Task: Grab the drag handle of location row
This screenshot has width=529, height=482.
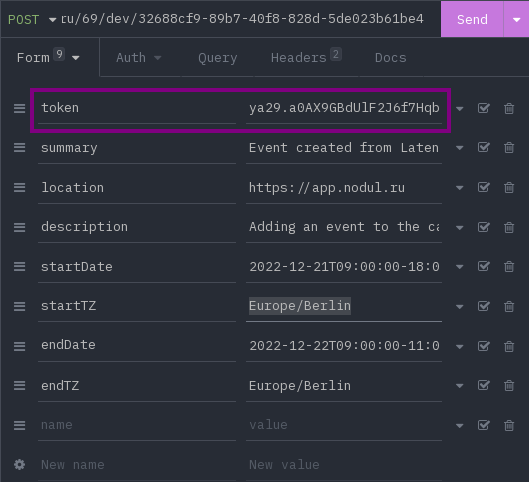Action: tap(20, 188)
